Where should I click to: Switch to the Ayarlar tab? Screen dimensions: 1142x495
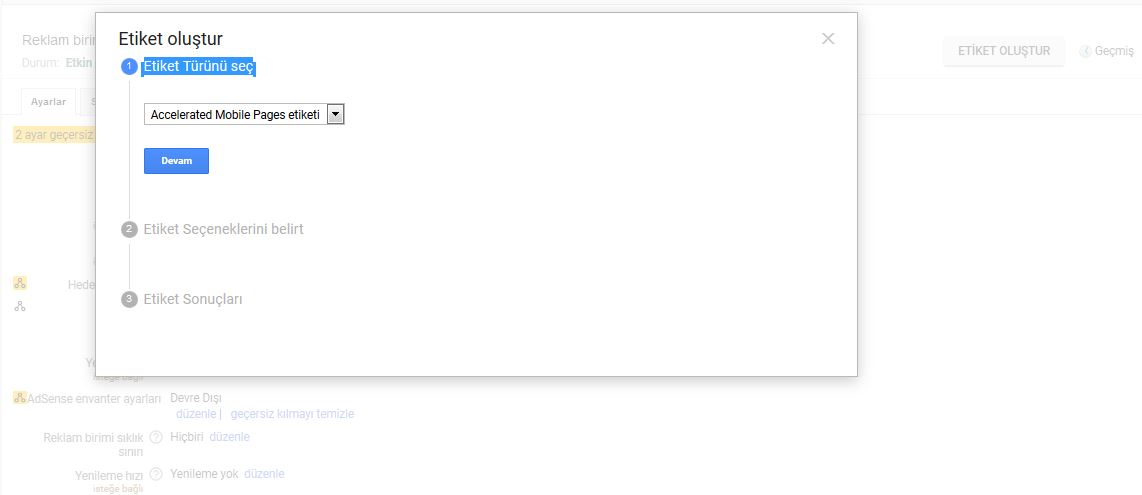tap(48, 102)
